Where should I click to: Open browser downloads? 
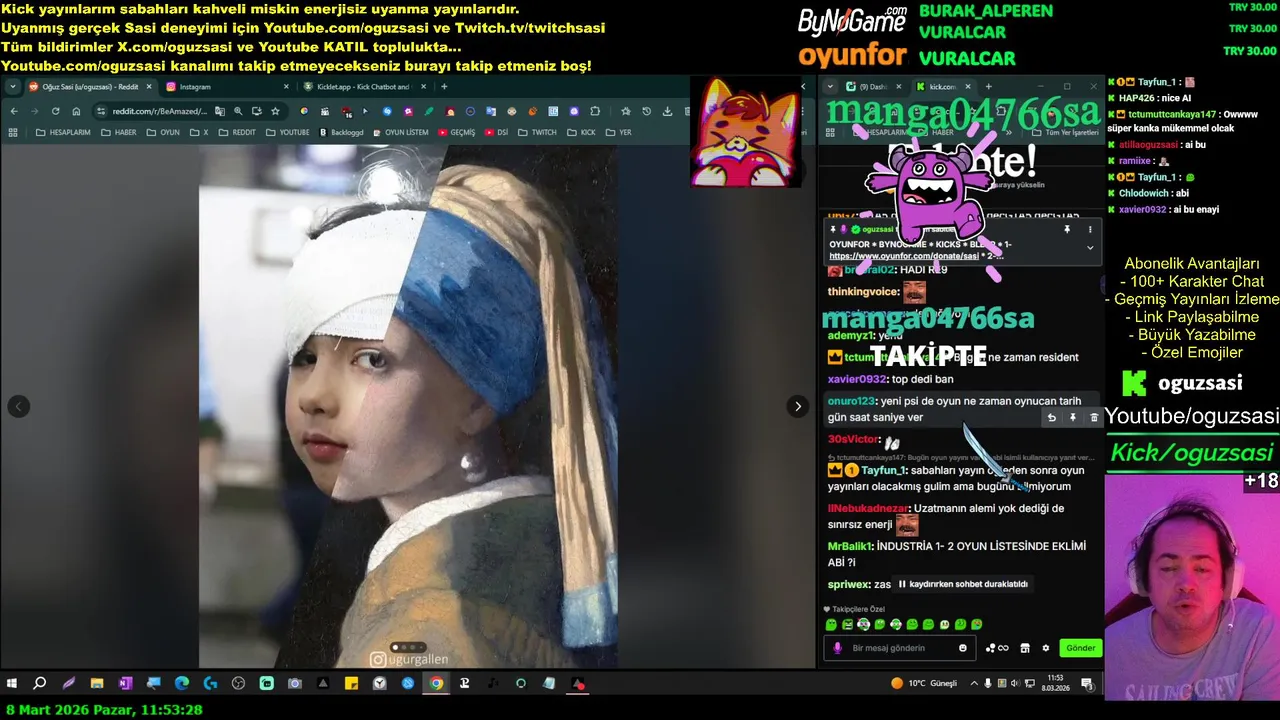pos(667,111)
